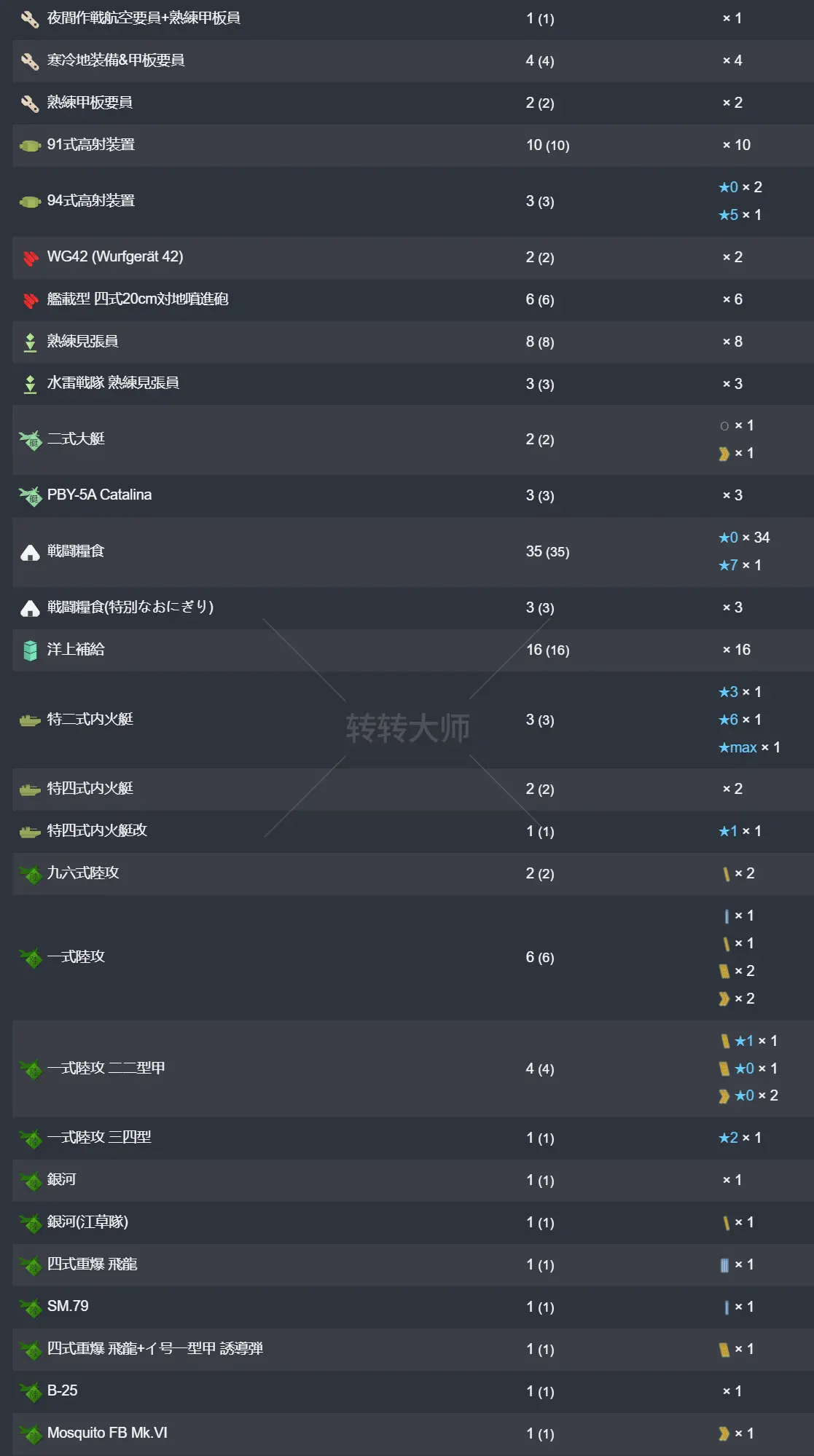Select the red rocket icon beside WG42
The image size is (814, 1456).
click(x=29, y=257)
